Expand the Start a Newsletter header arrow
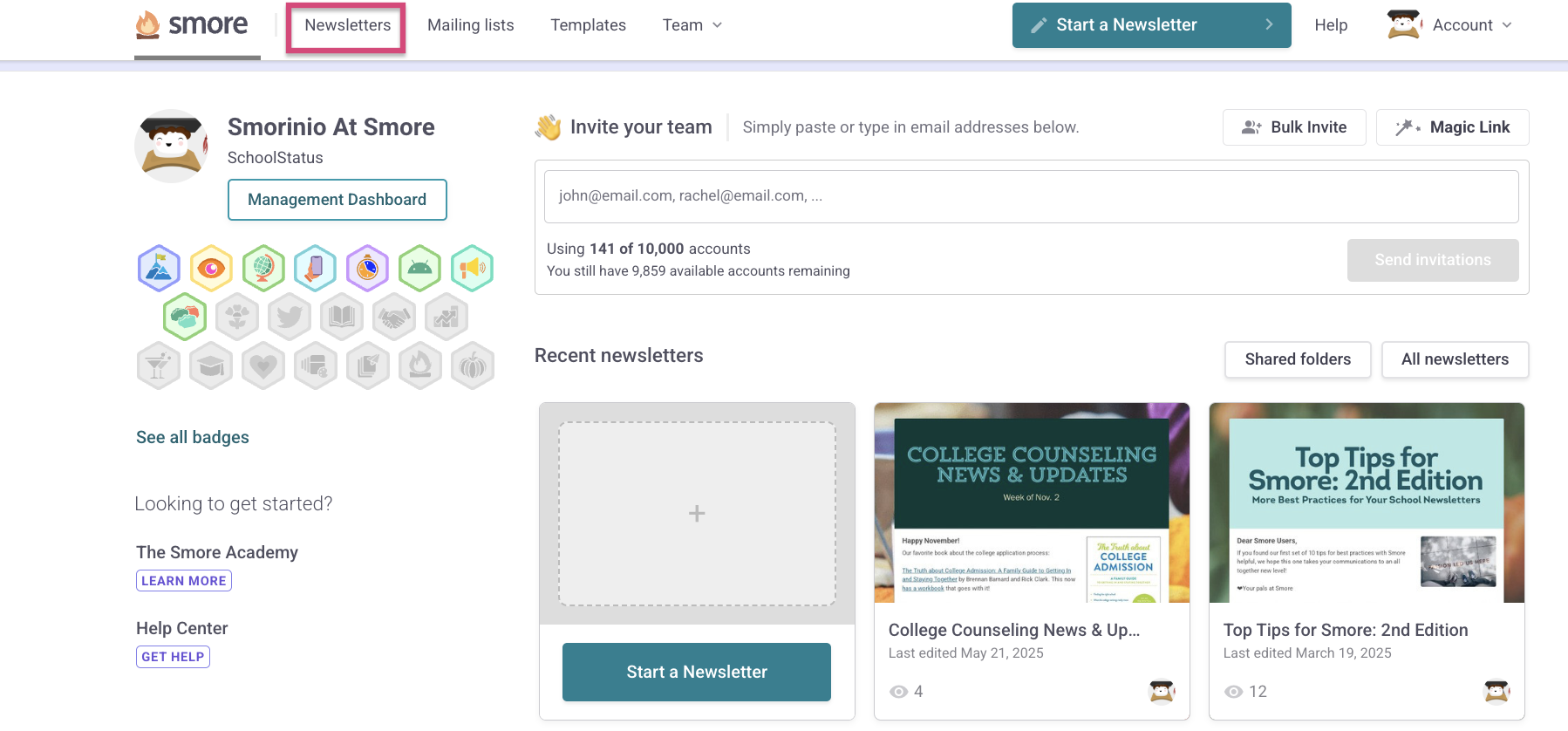Viewport: 1568px width, 731px height. click(1269, 25)
